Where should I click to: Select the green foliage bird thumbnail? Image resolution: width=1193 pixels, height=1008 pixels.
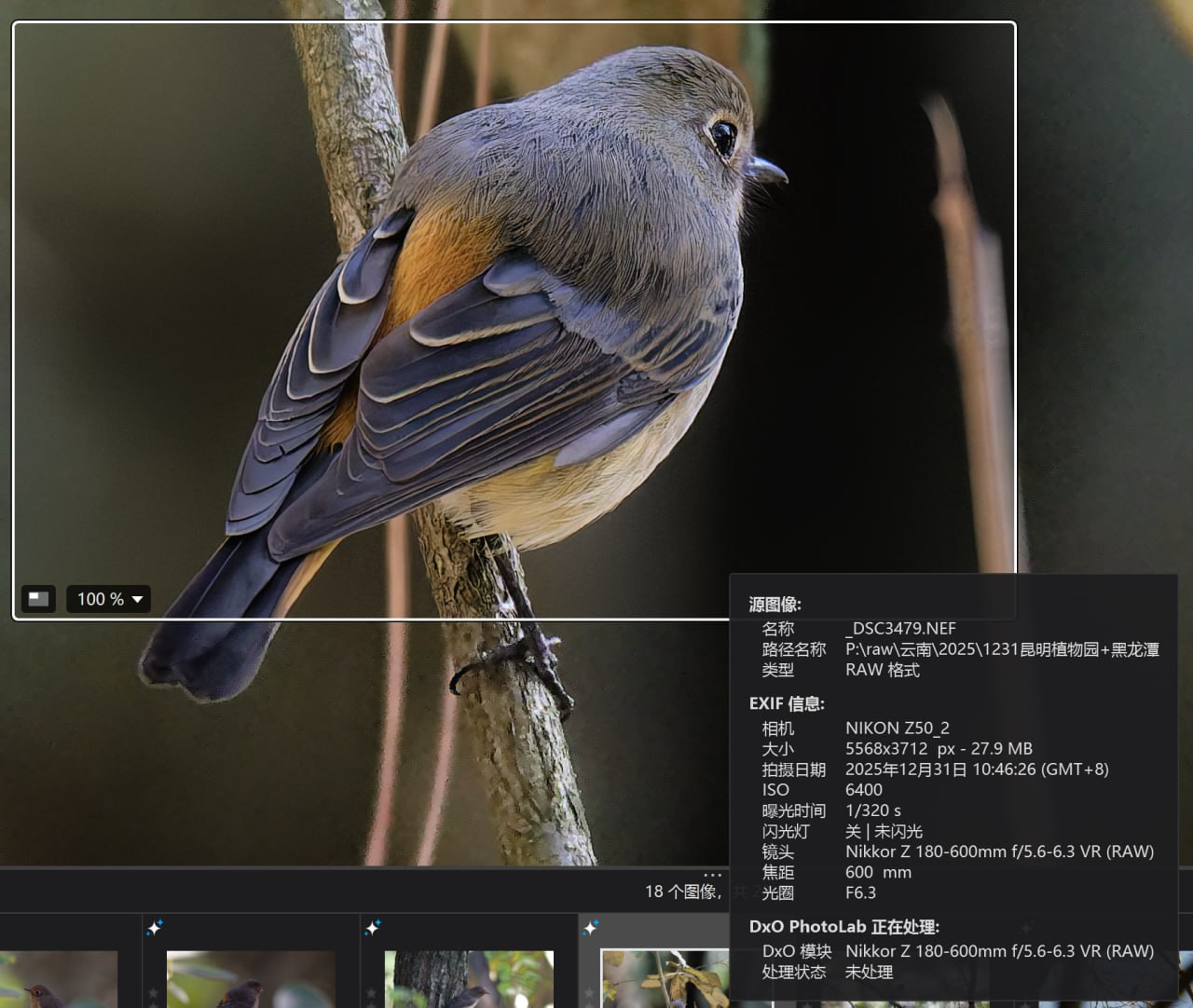pyautogui.click(x=250, y=980)
